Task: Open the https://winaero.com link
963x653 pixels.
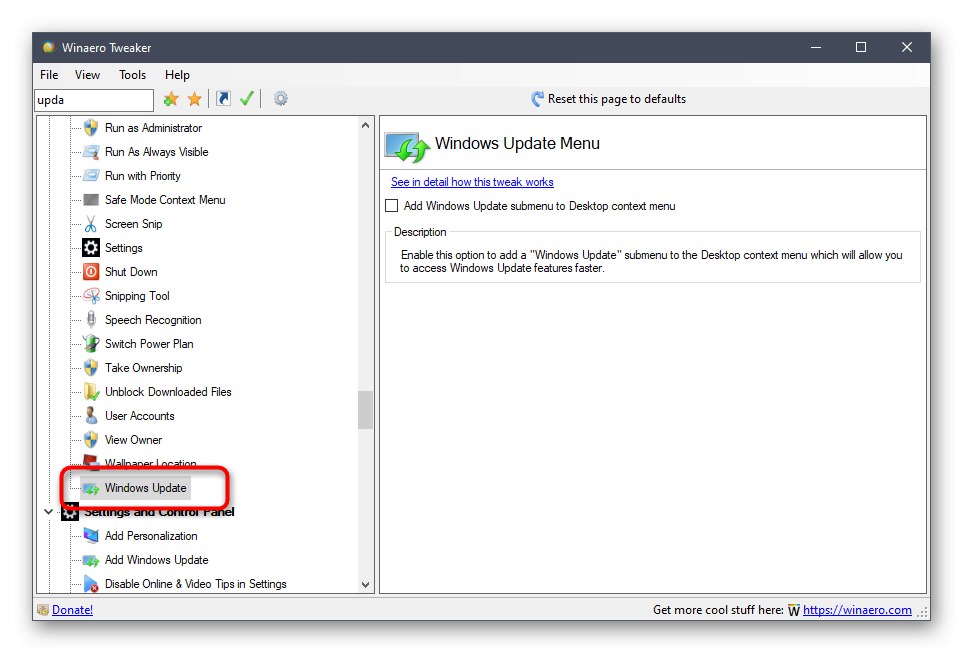Action: pyautogui.click(x=857, y=610)
